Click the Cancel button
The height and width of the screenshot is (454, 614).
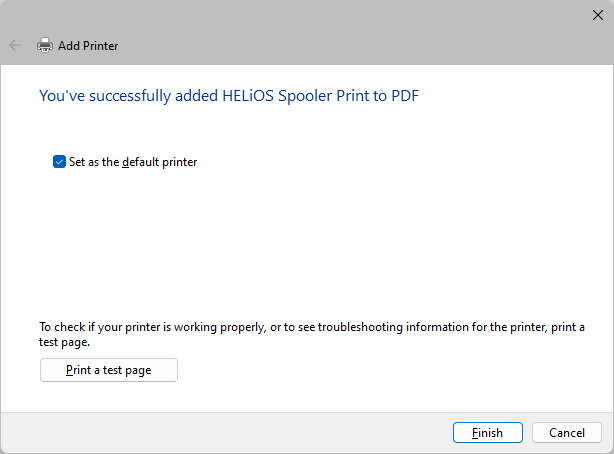click(x=567, y=432)
